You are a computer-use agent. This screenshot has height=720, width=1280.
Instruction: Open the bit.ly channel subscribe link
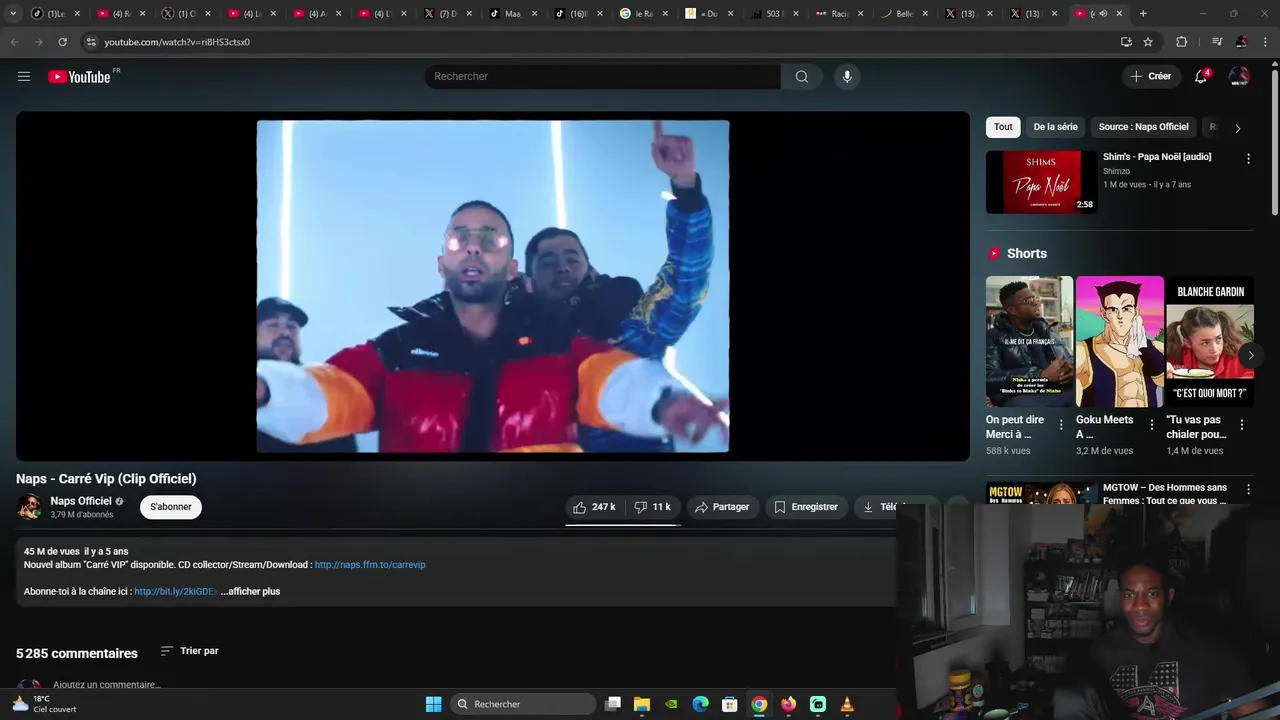point(175,592)
